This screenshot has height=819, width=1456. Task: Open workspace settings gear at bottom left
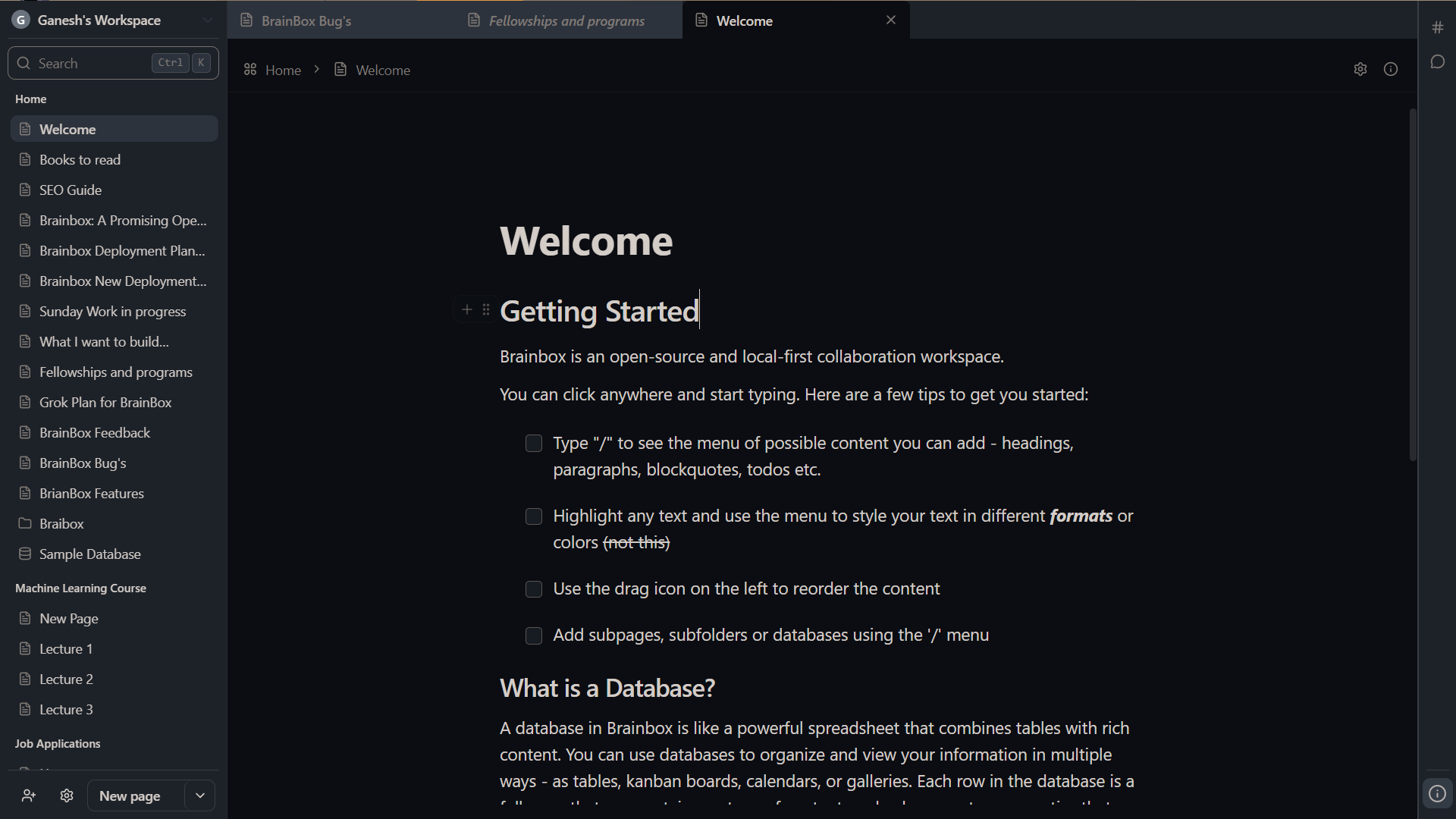coord(66,795)
